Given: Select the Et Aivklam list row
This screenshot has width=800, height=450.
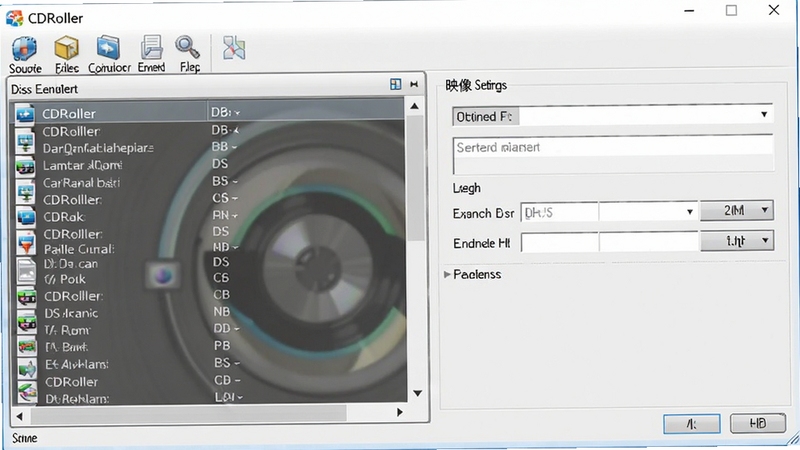Looking at the screenshot, I should point(211,364).
